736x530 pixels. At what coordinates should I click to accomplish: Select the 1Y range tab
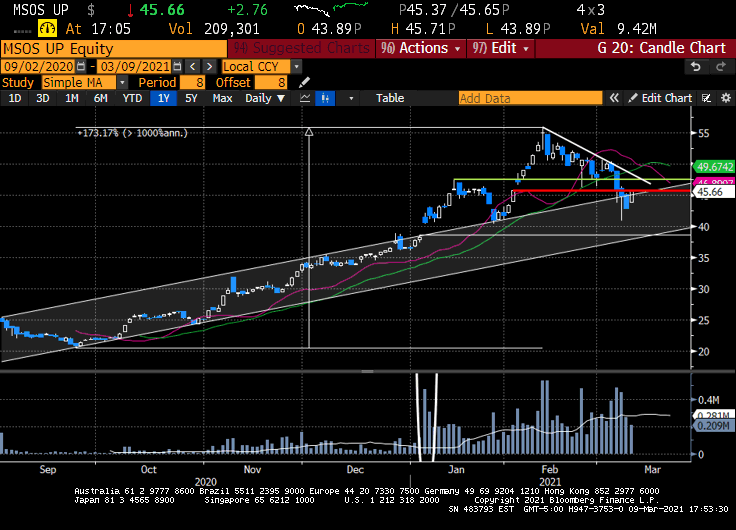coord(163,98)
